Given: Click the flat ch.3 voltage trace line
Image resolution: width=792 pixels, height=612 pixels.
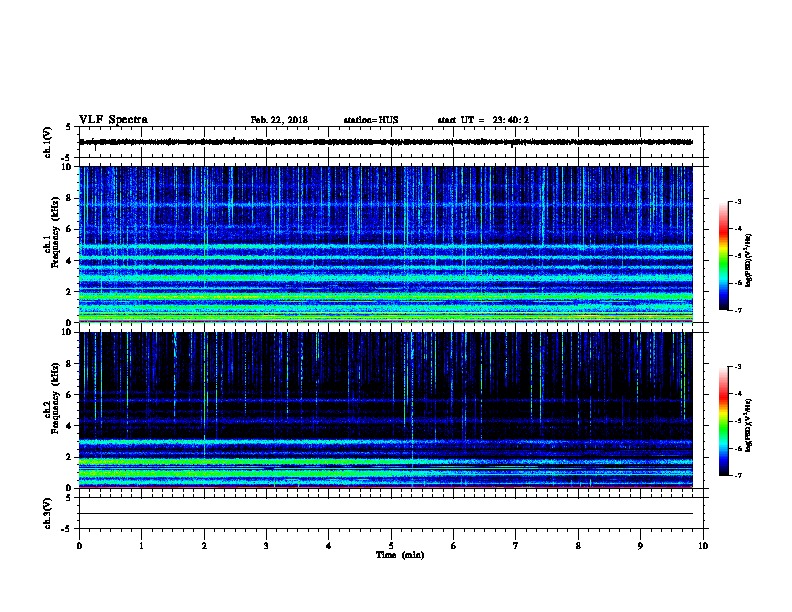Looking at the screenshot, I should click(386, 514).
